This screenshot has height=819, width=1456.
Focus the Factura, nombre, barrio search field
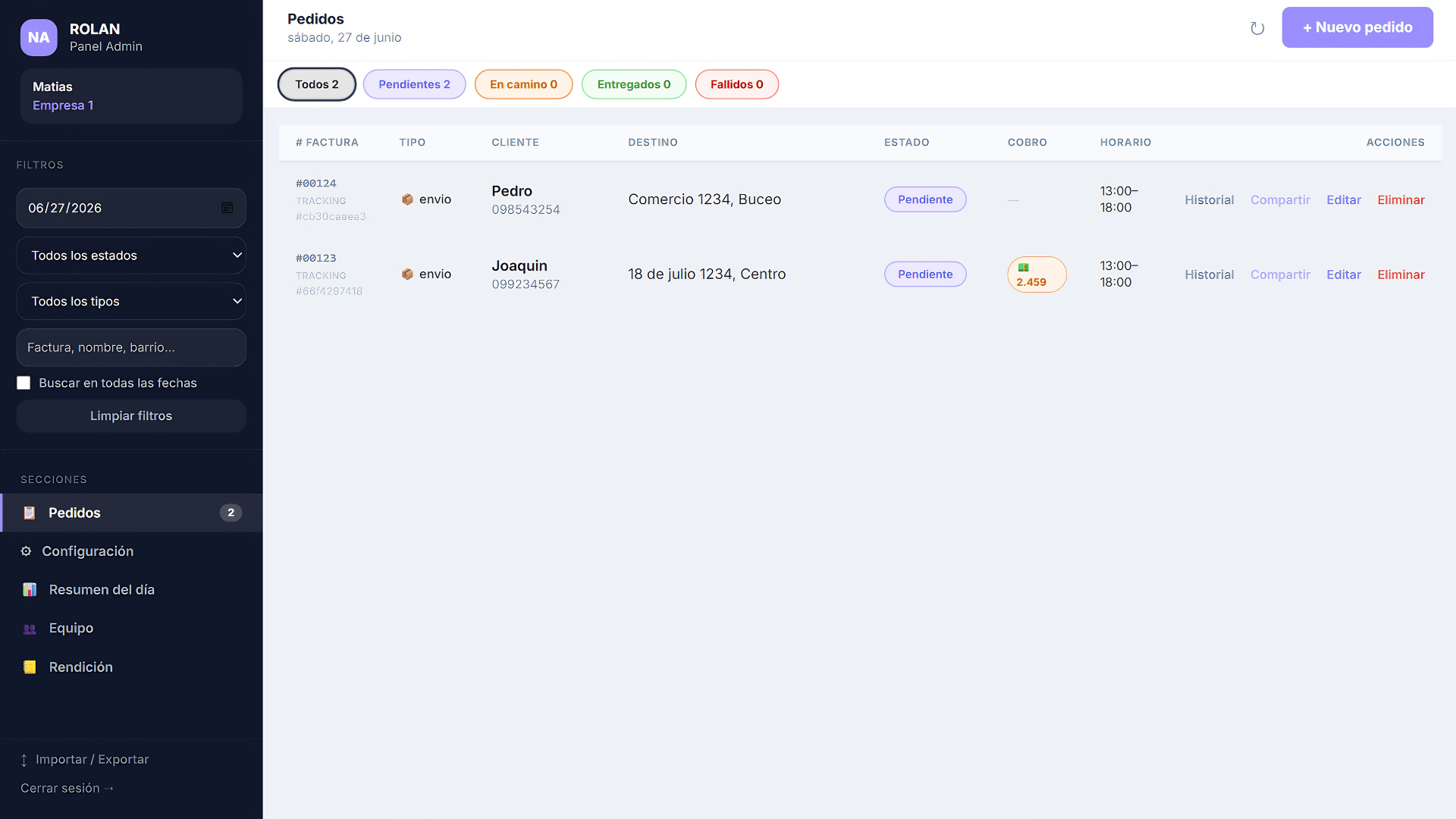131,347
